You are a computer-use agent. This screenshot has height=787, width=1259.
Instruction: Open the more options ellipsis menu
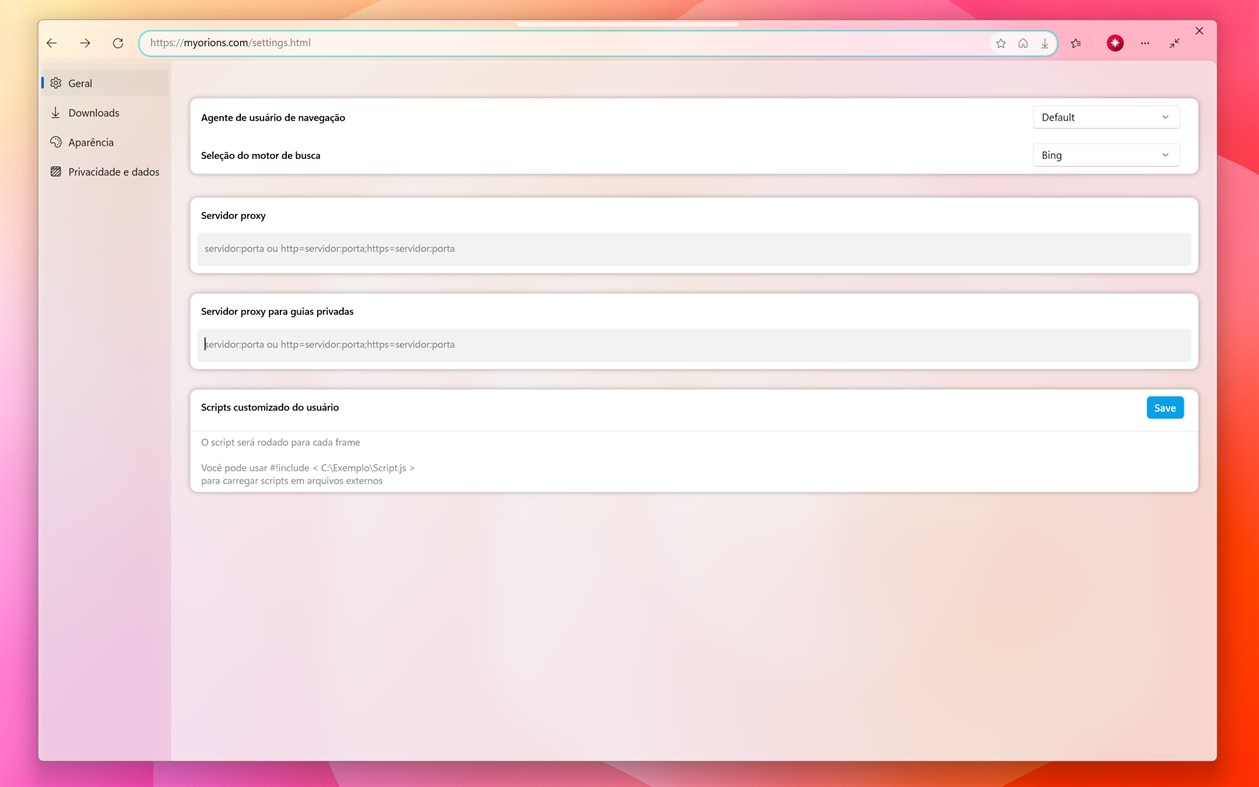click(1144, 43)
